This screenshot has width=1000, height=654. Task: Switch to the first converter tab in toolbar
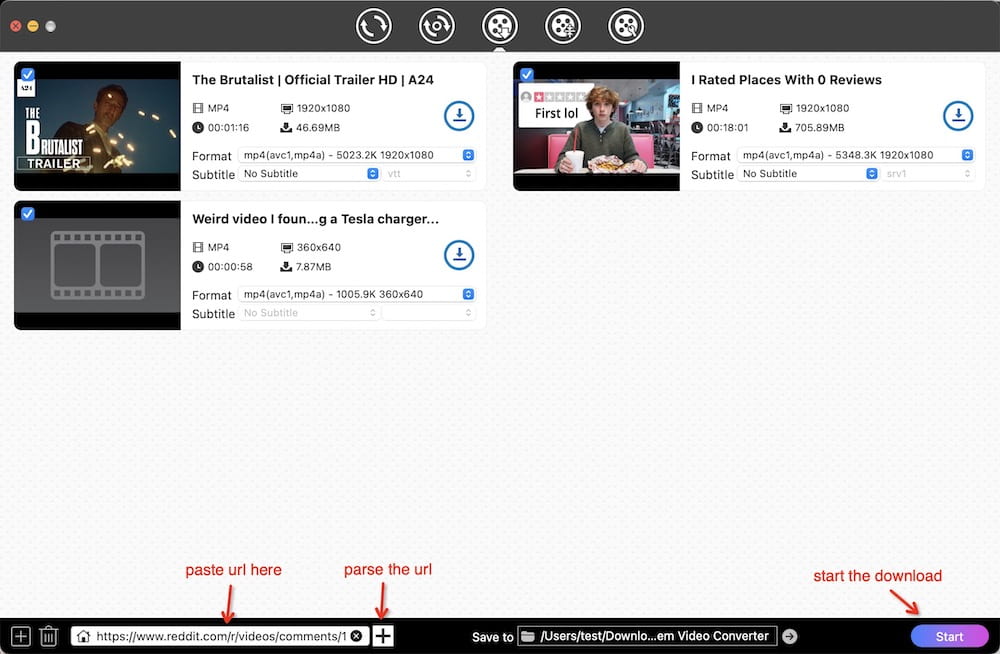point(373,26)
